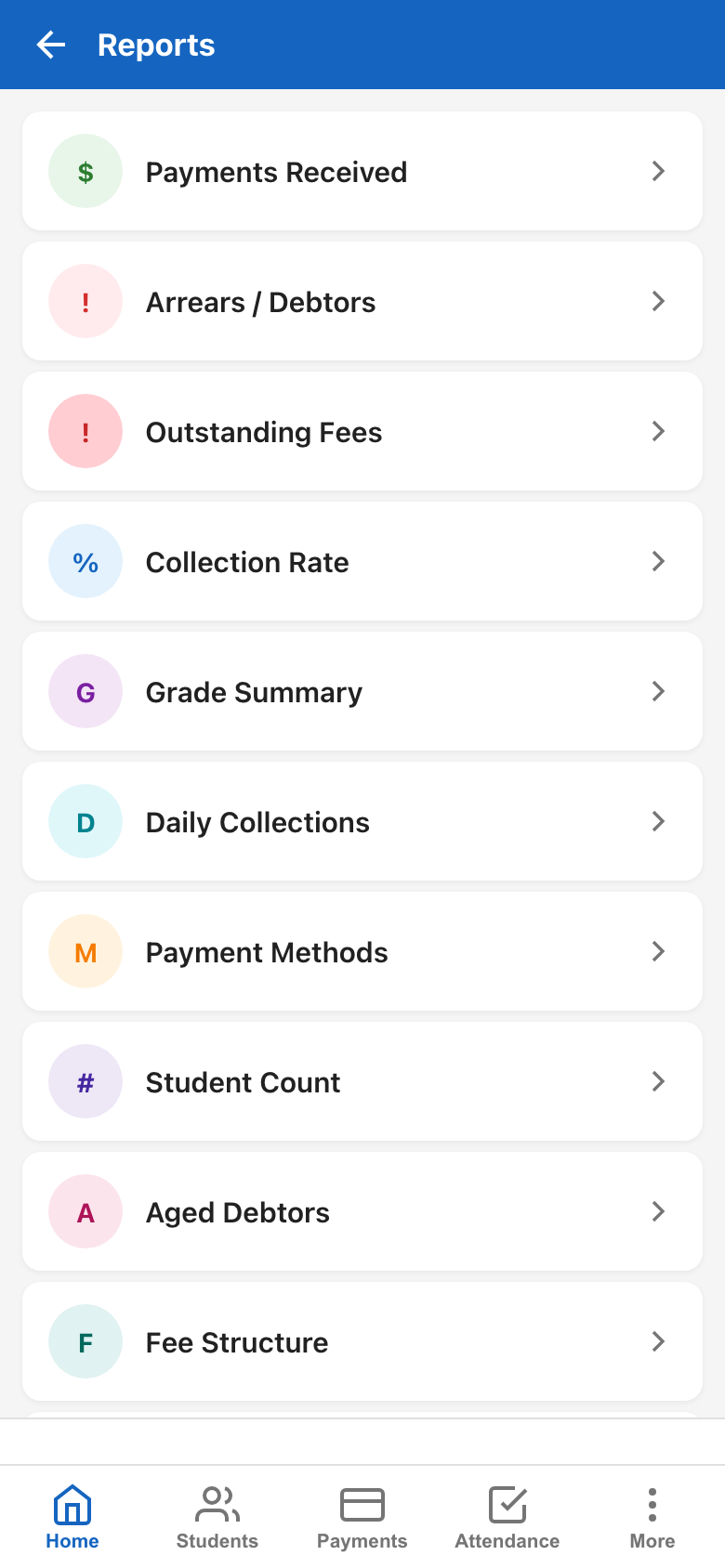The height and width of the screenshot is (1568, 725).
Task: Tap the back arrow in Reports header
Action: 51,45
